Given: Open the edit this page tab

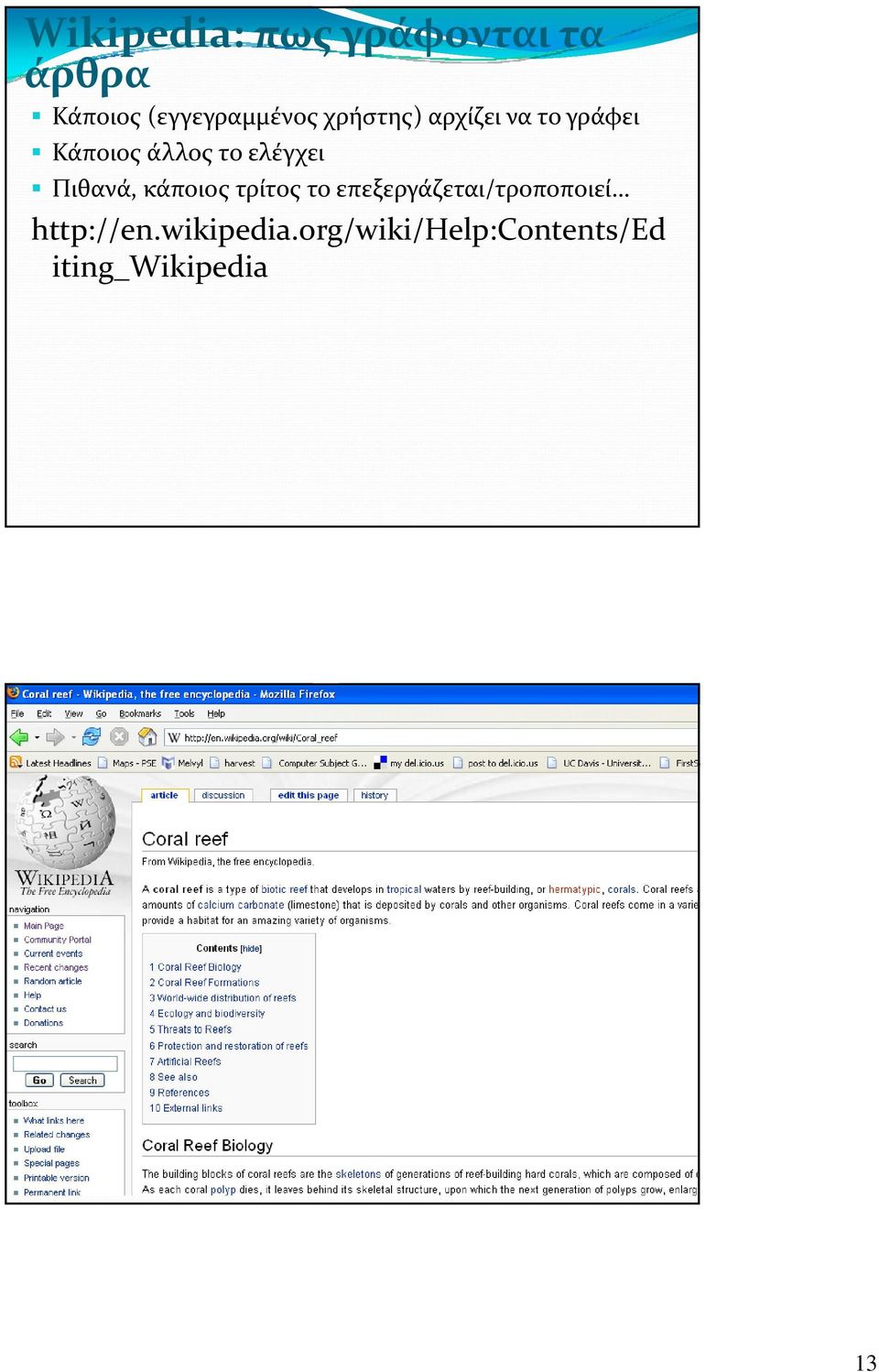Looking at the screenshot, I should tap(309, 795).
